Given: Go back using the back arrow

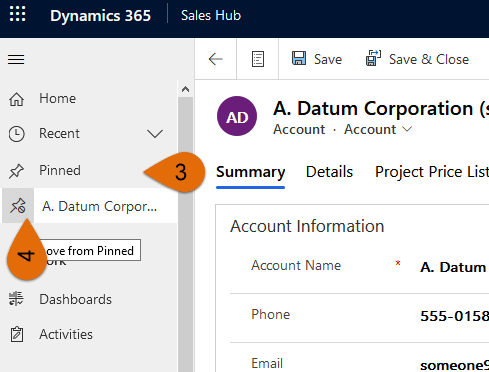Looking at the screenshot, I should 216,59.
